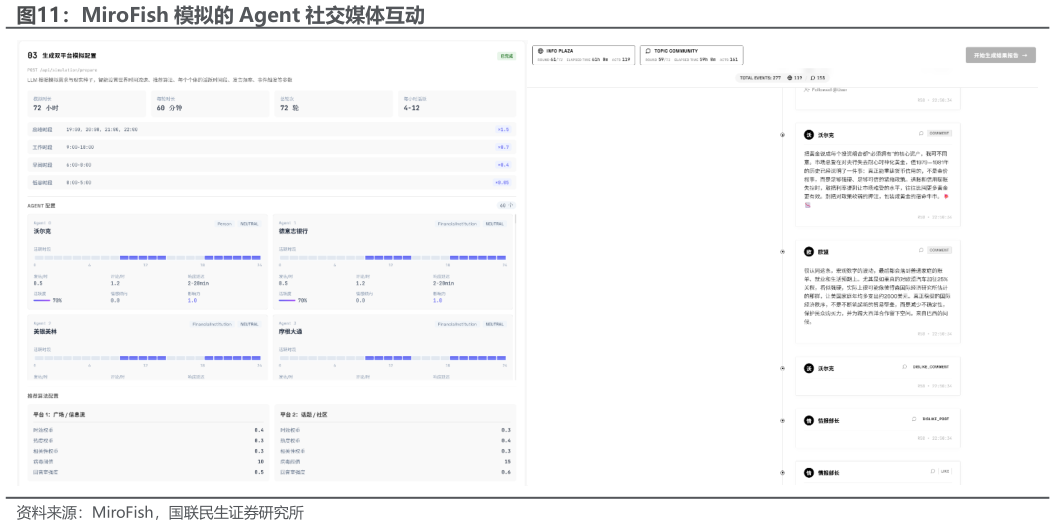Viewport: 1055px width, 525px height.
Task: Click the chat bubble icon in TOPIC COMMUNITY tab
Action: pos(648,50)
